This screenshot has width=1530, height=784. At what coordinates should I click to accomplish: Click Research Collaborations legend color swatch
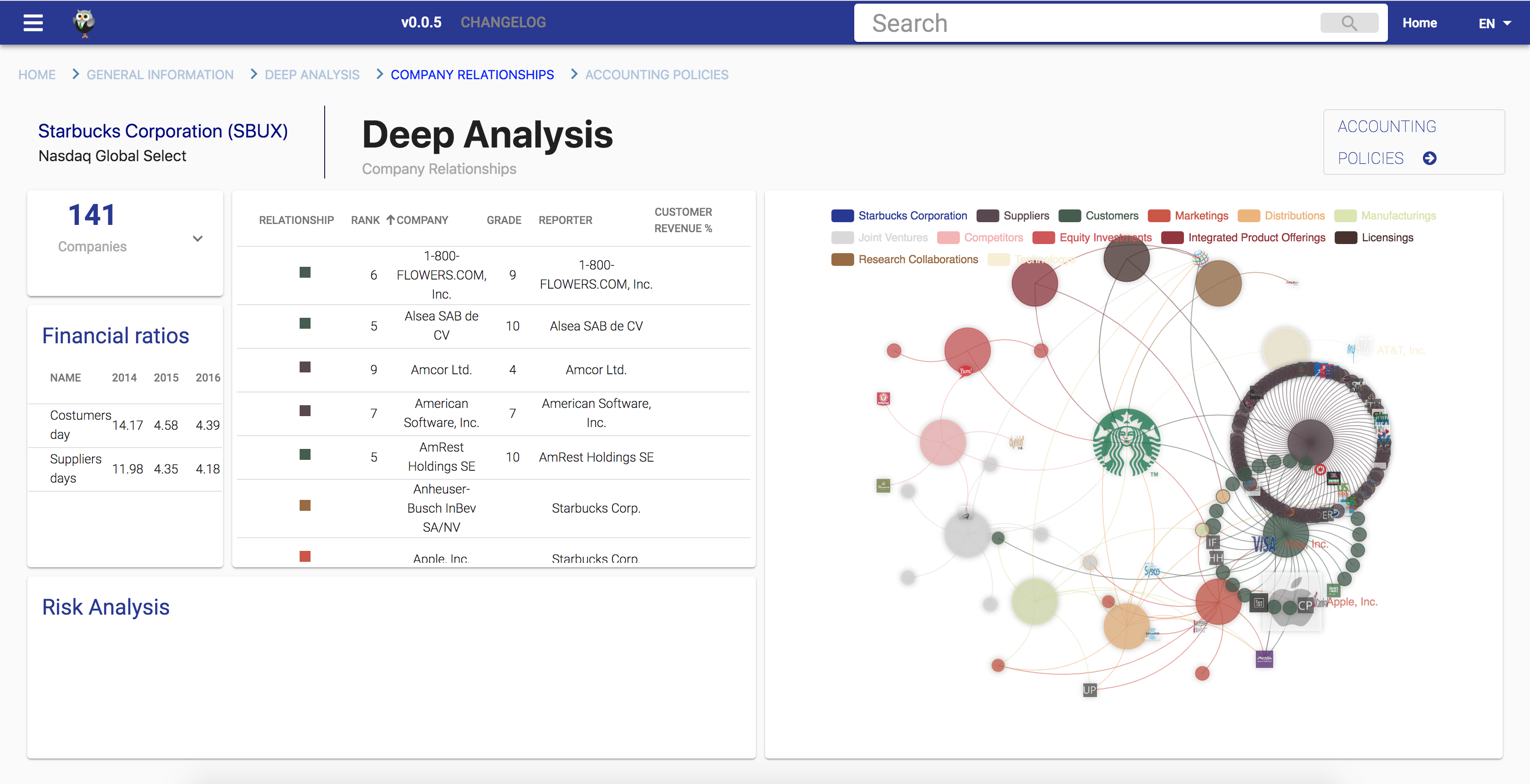842,260
